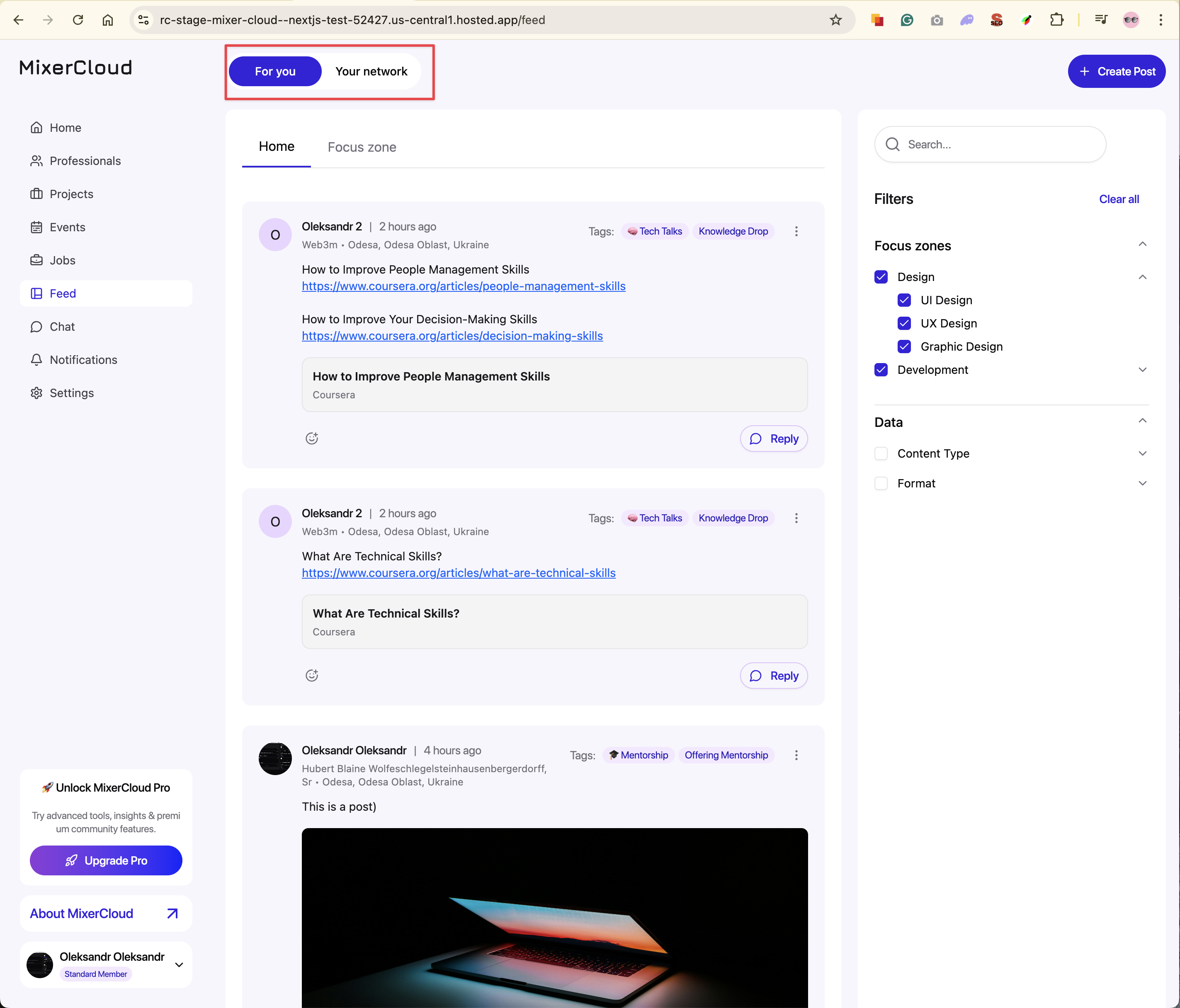
Task: Open the Chat bubble icon in sidebar
Action: pyautogui.click(x=36, y=327)
